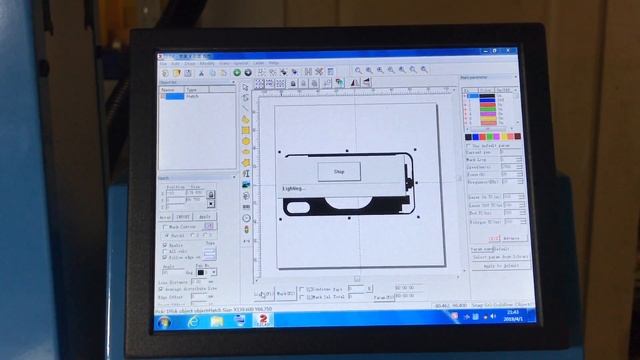This screenshot has width=640, height=360.
Task: Toggle the Use default param checkbox
Action: tap(468, 145)
